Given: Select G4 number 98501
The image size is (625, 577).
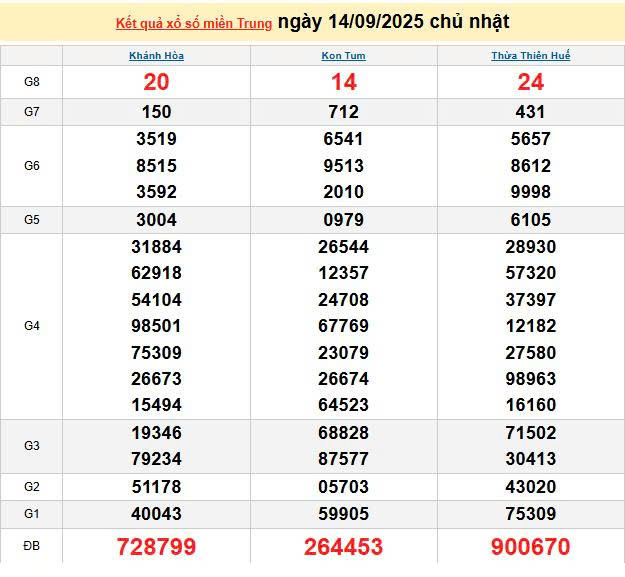Looking at the screenshot, I should 156,326.
